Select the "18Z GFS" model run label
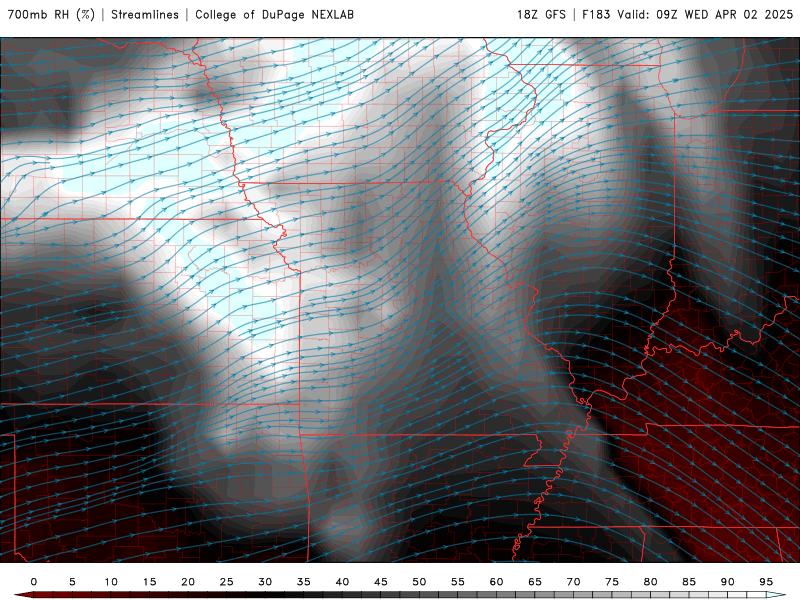 [x=541, y=14]
